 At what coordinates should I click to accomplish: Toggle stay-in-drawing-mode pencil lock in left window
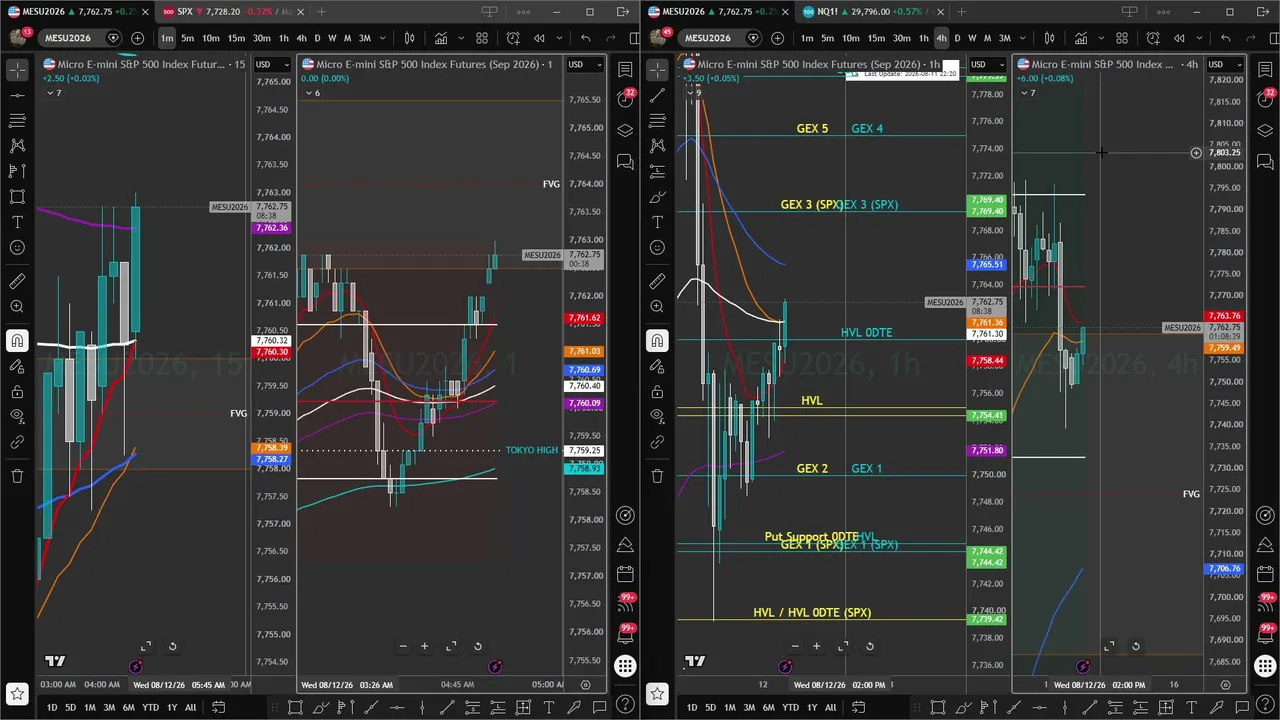17,366
